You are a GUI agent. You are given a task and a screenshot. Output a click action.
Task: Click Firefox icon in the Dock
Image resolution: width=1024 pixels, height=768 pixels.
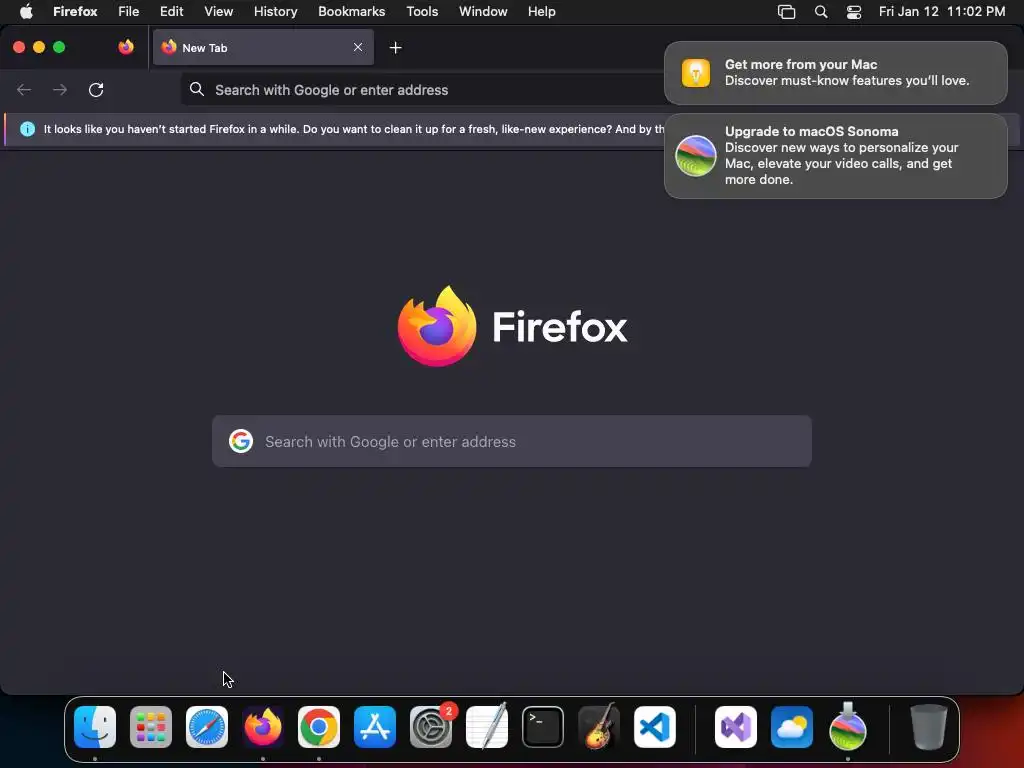pos(263,727)
